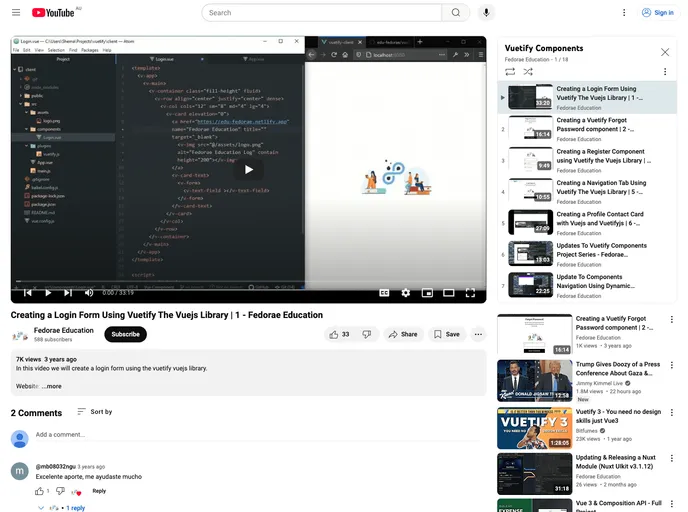Open the Sort by comments dropdown
Viewport: 688px width, 512px height.
coord(95,412)
